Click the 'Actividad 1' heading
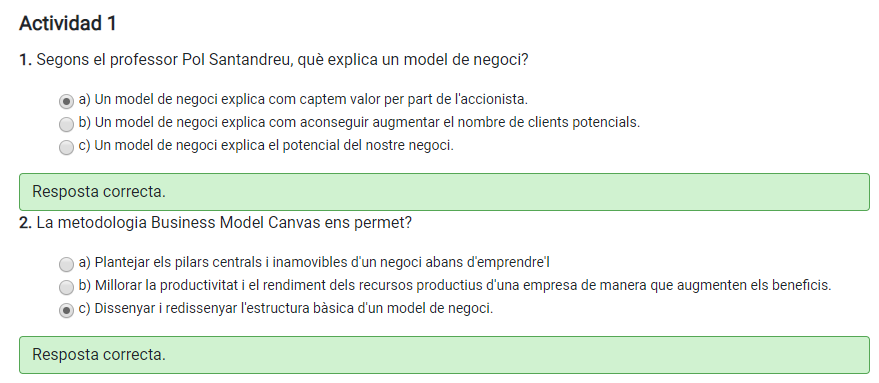 coord(68,24)
